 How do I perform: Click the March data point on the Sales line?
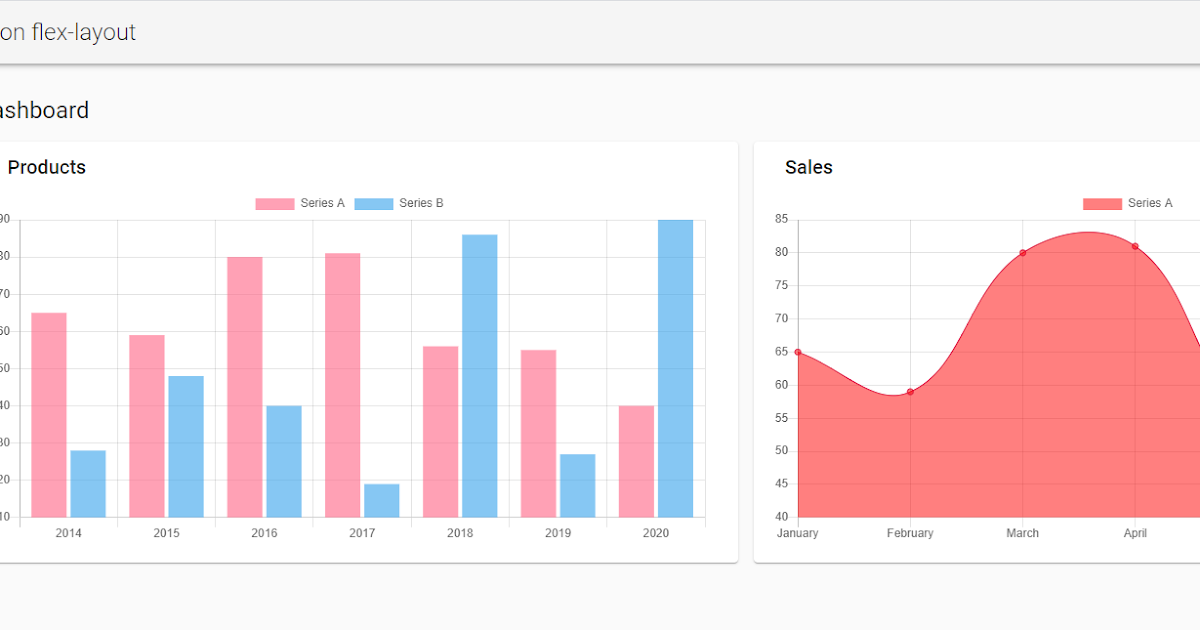[1022, 253]
